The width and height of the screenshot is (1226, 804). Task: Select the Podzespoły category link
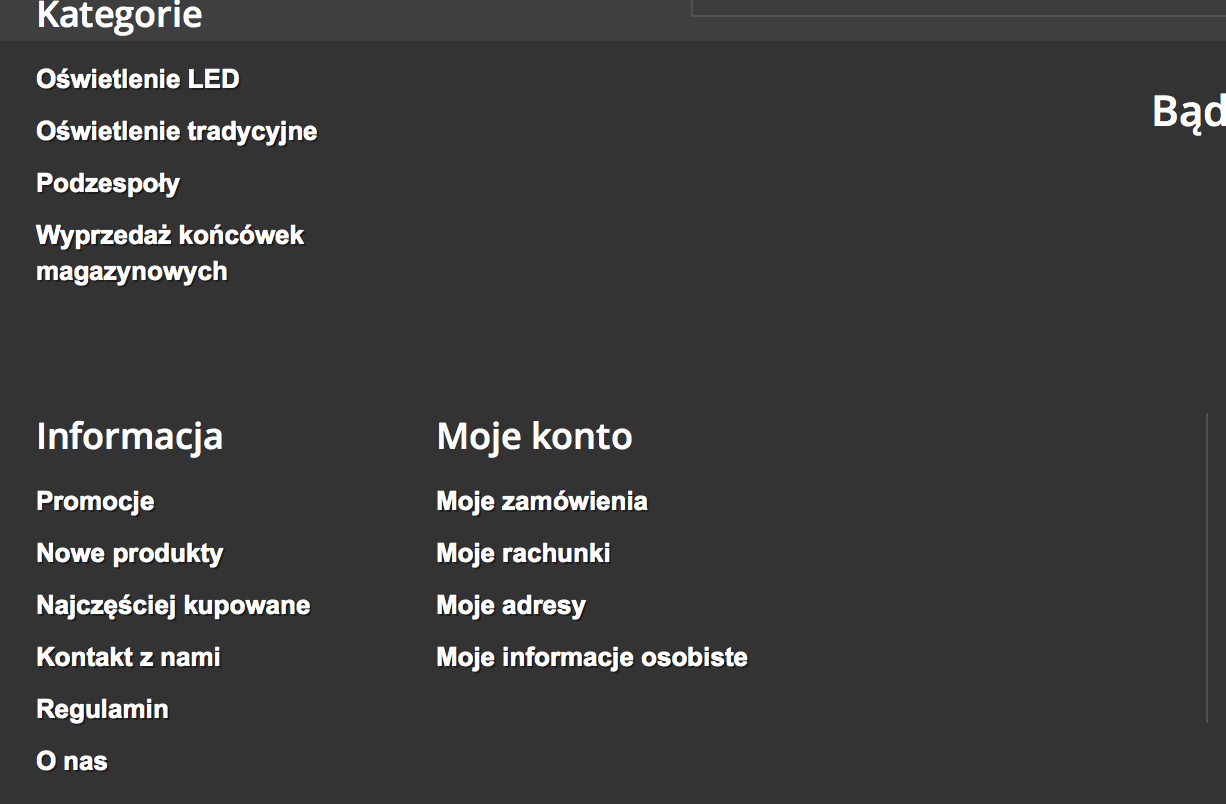pyautogui.click(x=108, y=183)
